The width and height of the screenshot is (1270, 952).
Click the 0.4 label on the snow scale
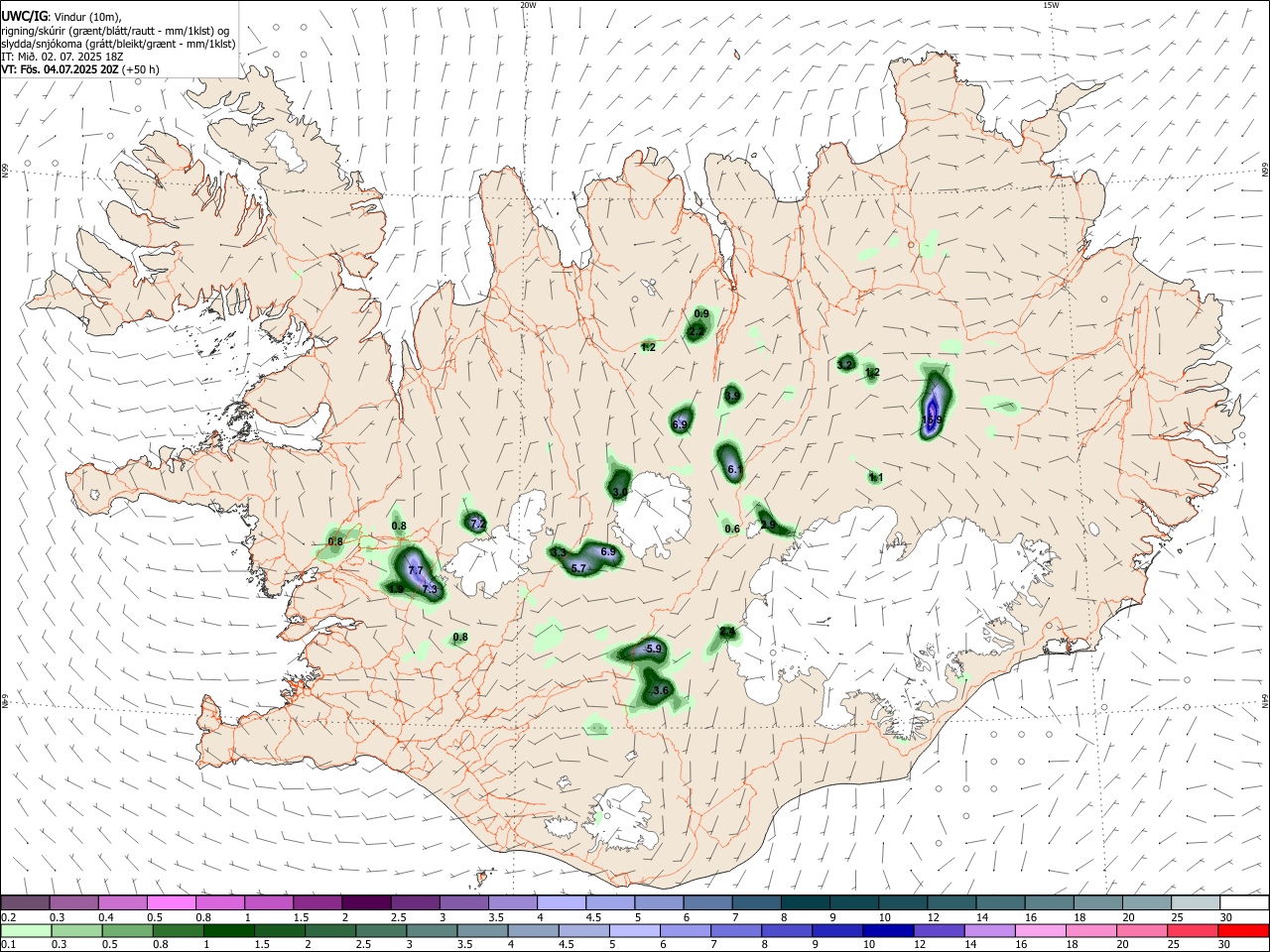coord(105,917)
